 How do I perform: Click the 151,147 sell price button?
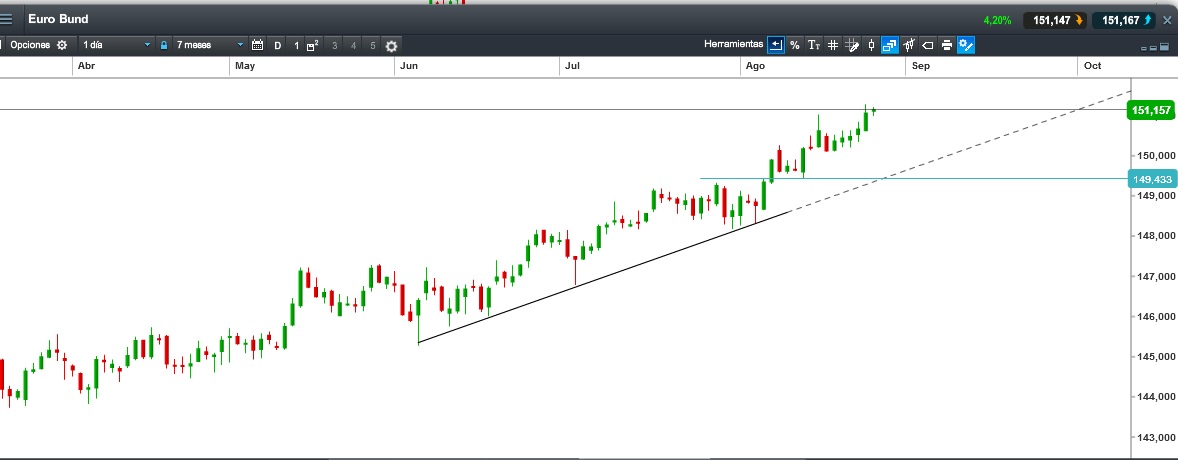(1056, 20)
